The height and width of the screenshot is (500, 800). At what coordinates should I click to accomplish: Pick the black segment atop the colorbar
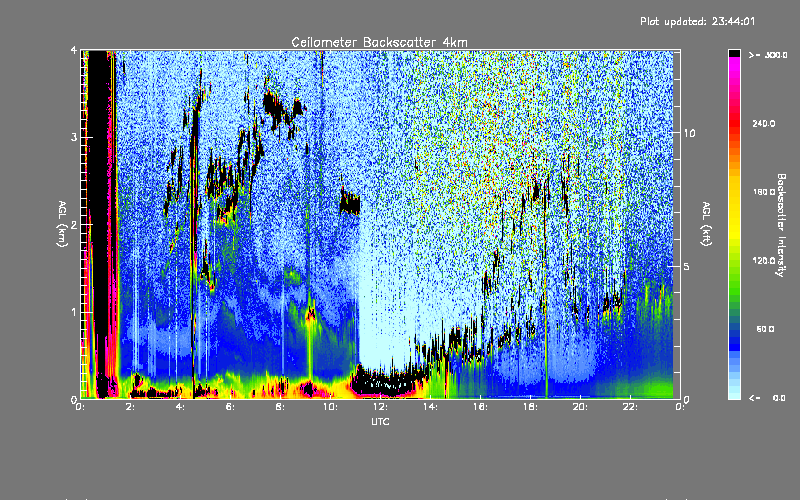(x=734, y=53)
